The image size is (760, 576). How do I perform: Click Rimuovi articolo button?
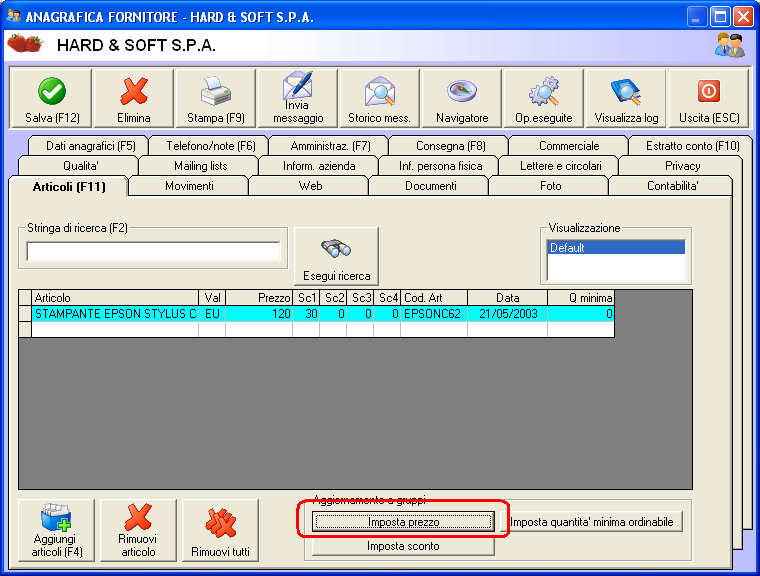pos(138,530)
